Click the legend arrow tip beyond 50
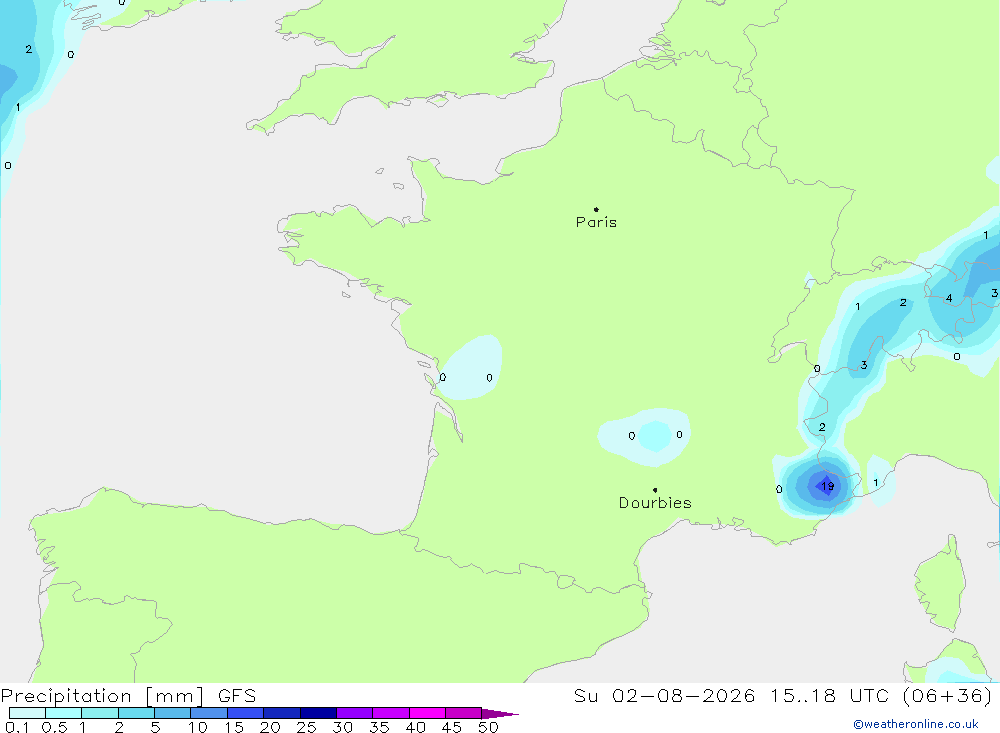Image resolution: width=1000 pixels, height=733 pixels. click(x=501, y=713)
